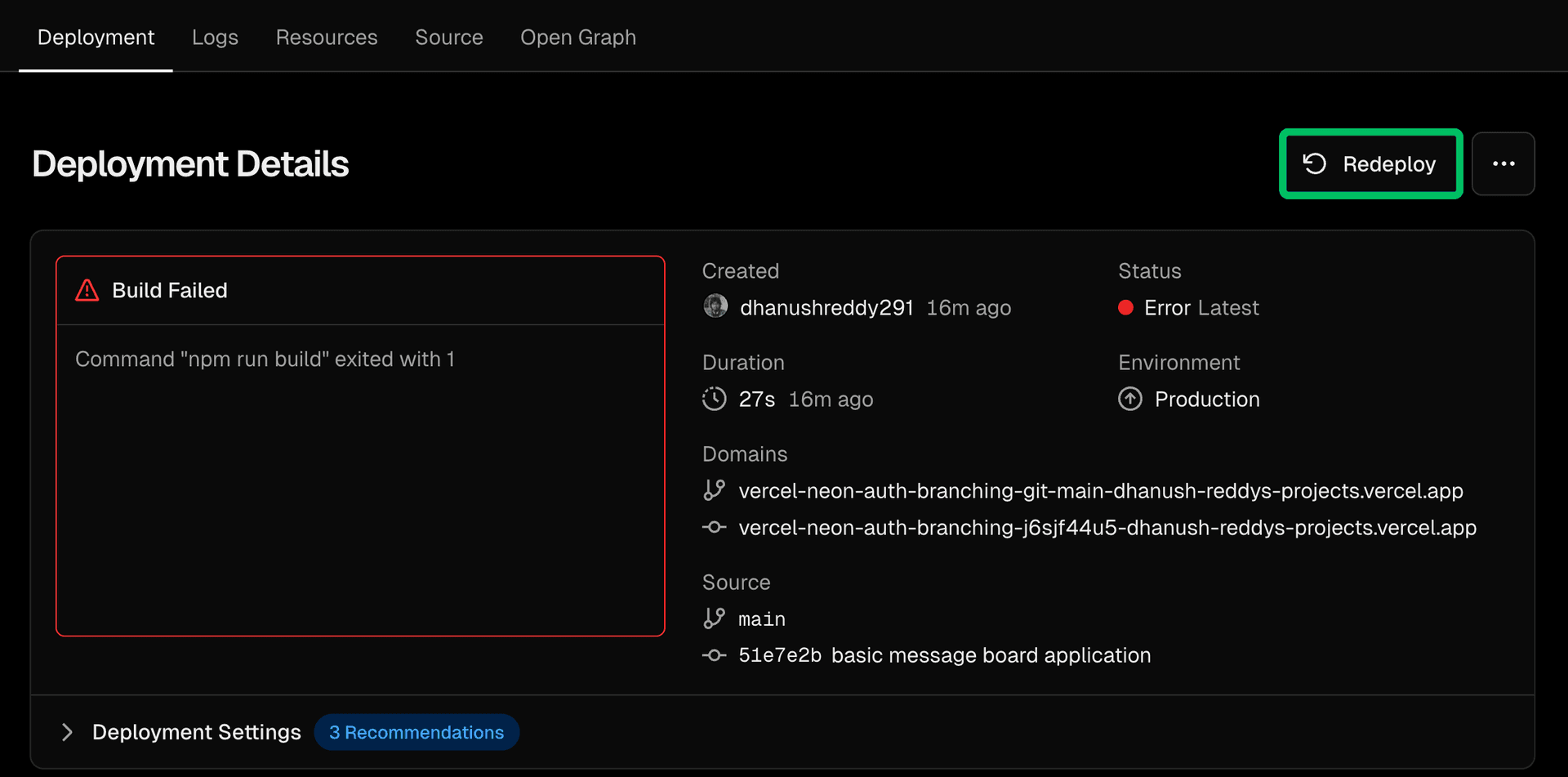Open commit 51e7e2b basic message board application

(x=944, y=655)
